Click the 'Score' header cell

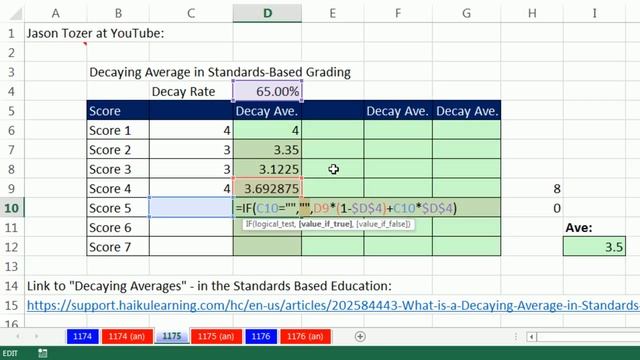[118, 111]
